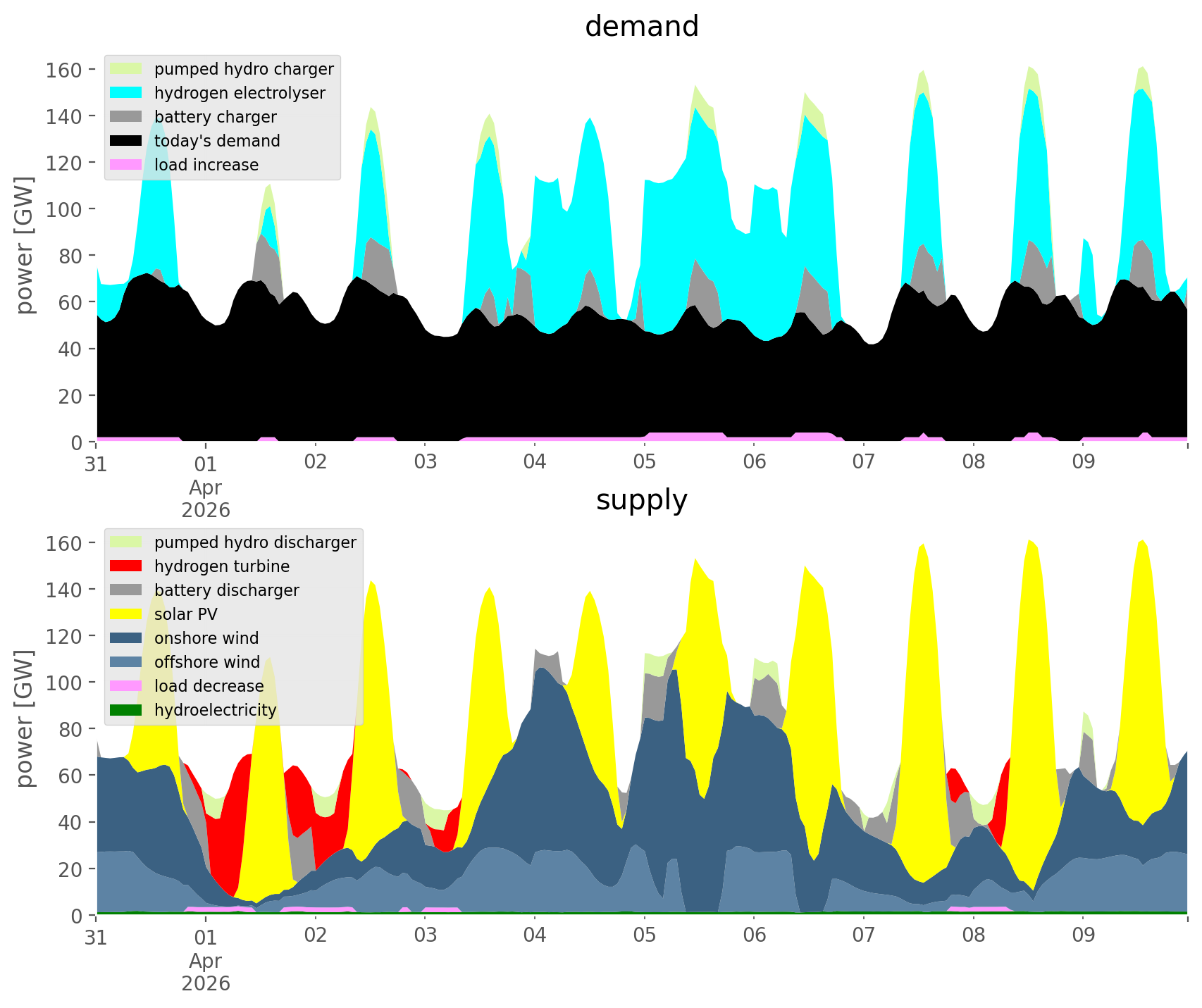Select the battery discharger legend label
The height and width of the screenshot is (1008, 1202).
click(x=226, y=590)
